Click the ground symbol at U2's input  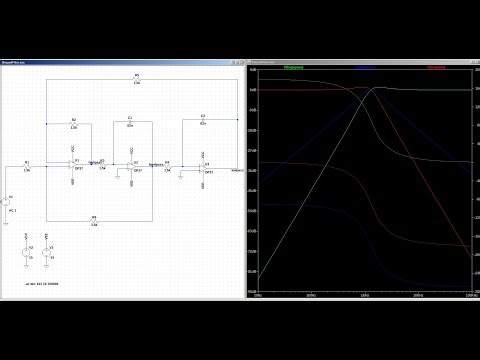click(x=117, y=177)
